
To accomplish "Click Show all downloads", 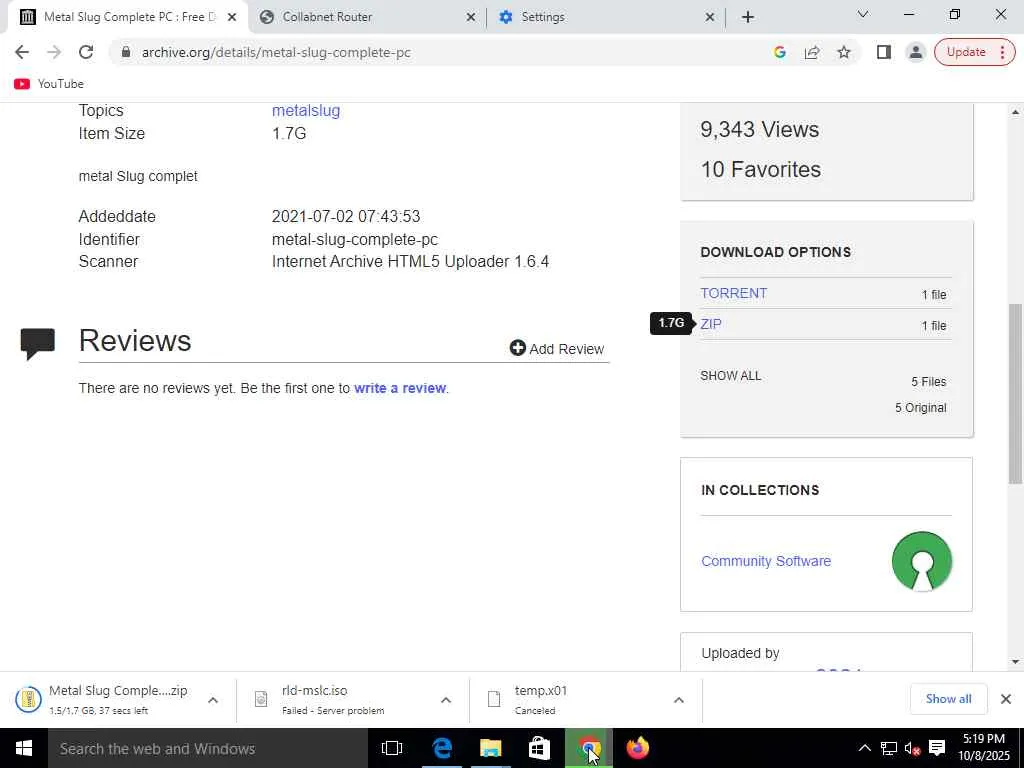I will (x=948, y=699).
